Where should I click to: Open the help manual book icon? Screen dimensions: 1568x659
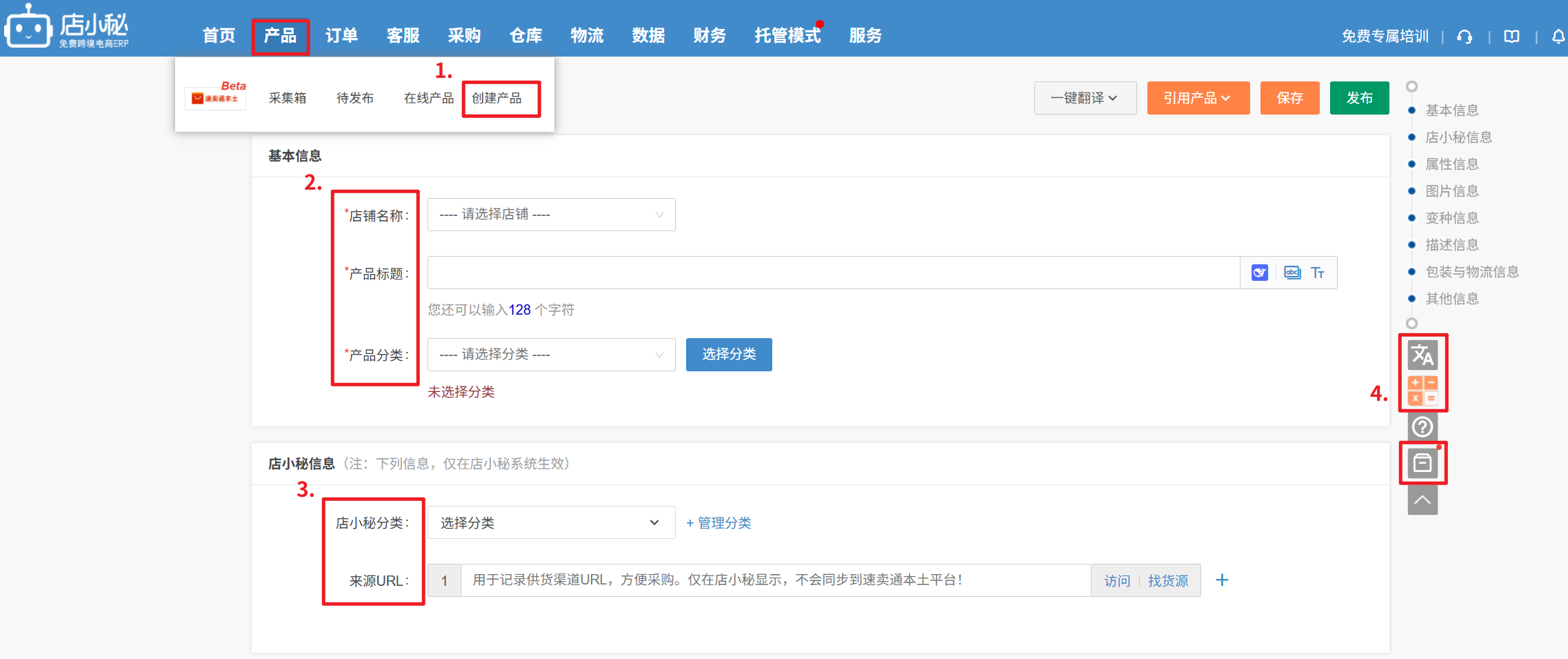(x=1511, y=37)
